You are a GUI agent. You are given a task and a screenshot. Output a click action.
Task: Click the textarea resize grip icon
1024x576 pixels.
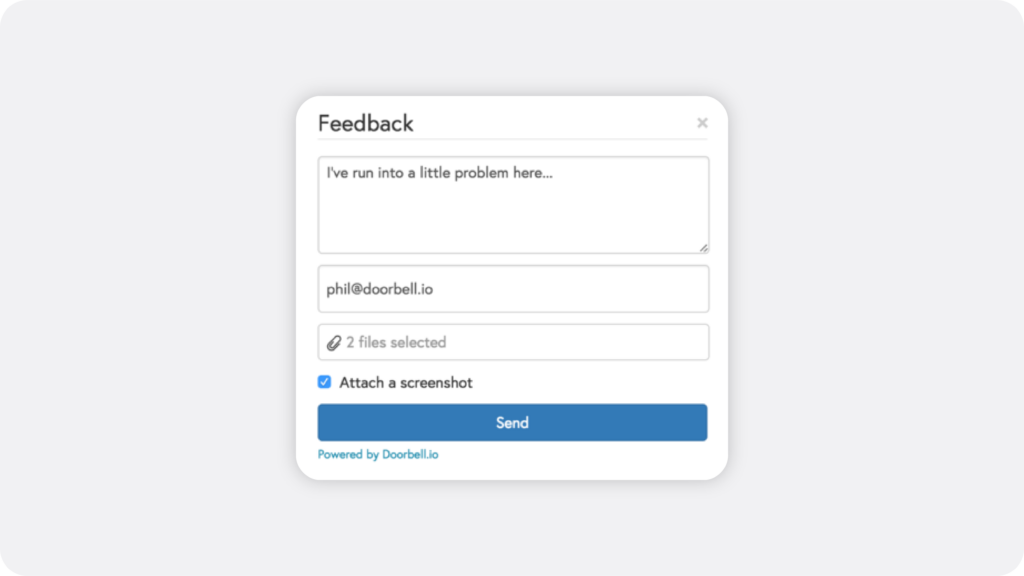(x=703, y=248)
